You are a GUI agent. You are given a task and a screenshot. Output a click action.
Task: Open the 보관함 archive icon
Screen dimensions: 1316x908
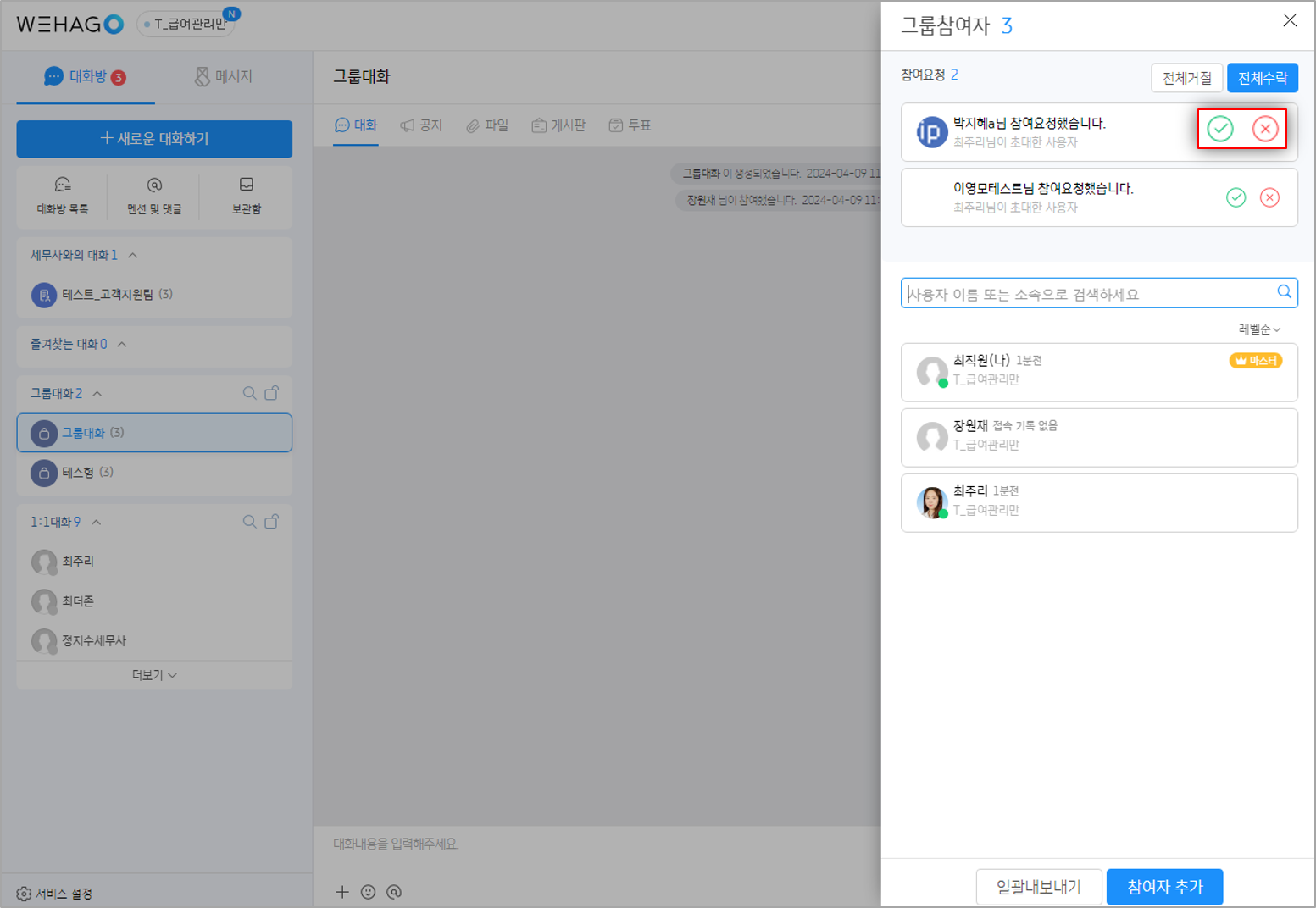pyautogui.click(x=247, y=196)
